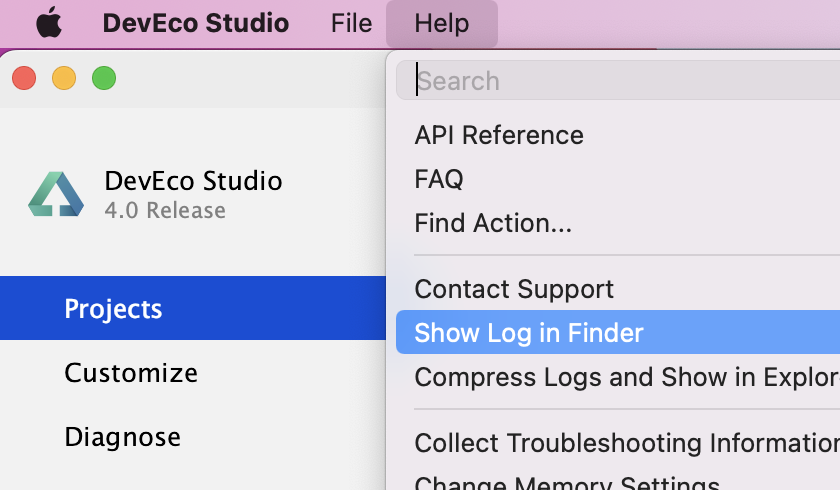Screen dimensions: 840x490
Task: Collapse the open Help menu
Action: tap(441, 24)
